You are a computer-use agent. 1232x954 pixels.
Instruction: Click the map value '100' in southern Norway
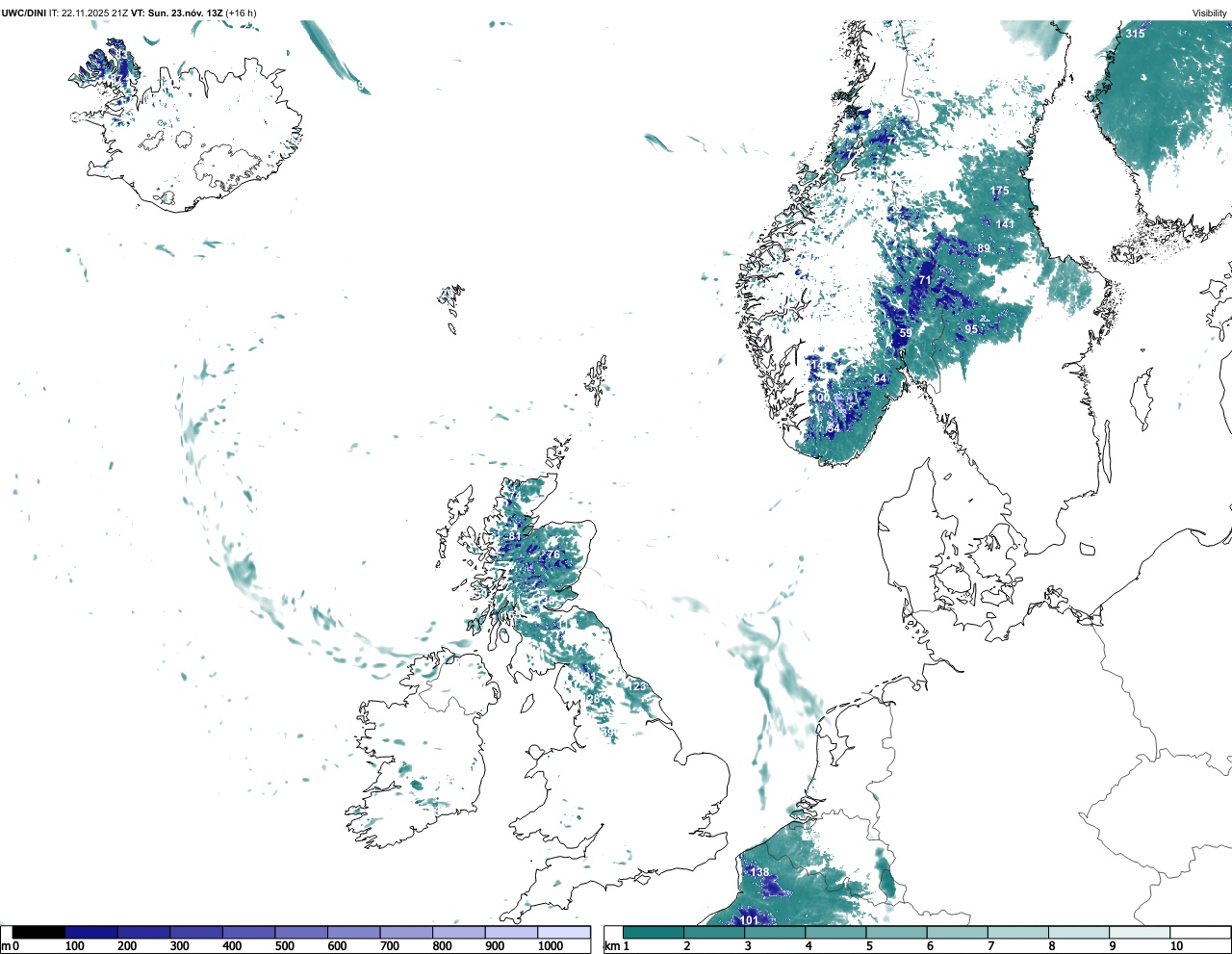[821, 398]
